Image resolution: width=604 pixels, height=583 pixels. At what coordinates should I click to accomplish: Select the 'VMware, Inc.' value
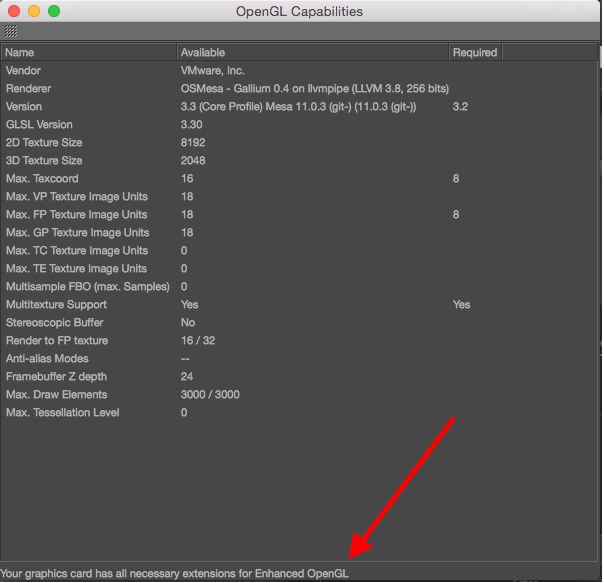(x=213, y=71)
